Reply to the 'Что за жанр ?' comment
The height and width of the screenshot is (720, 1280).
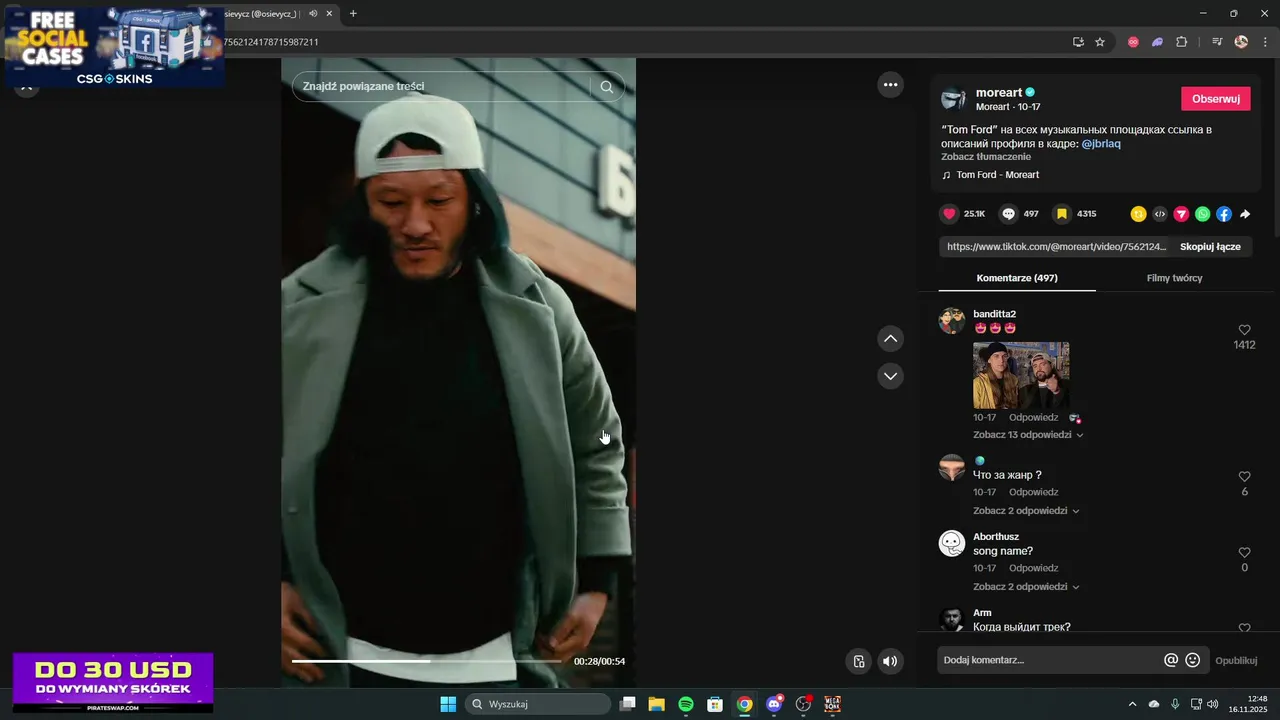pyautogui.click(x=1033, y=492)
